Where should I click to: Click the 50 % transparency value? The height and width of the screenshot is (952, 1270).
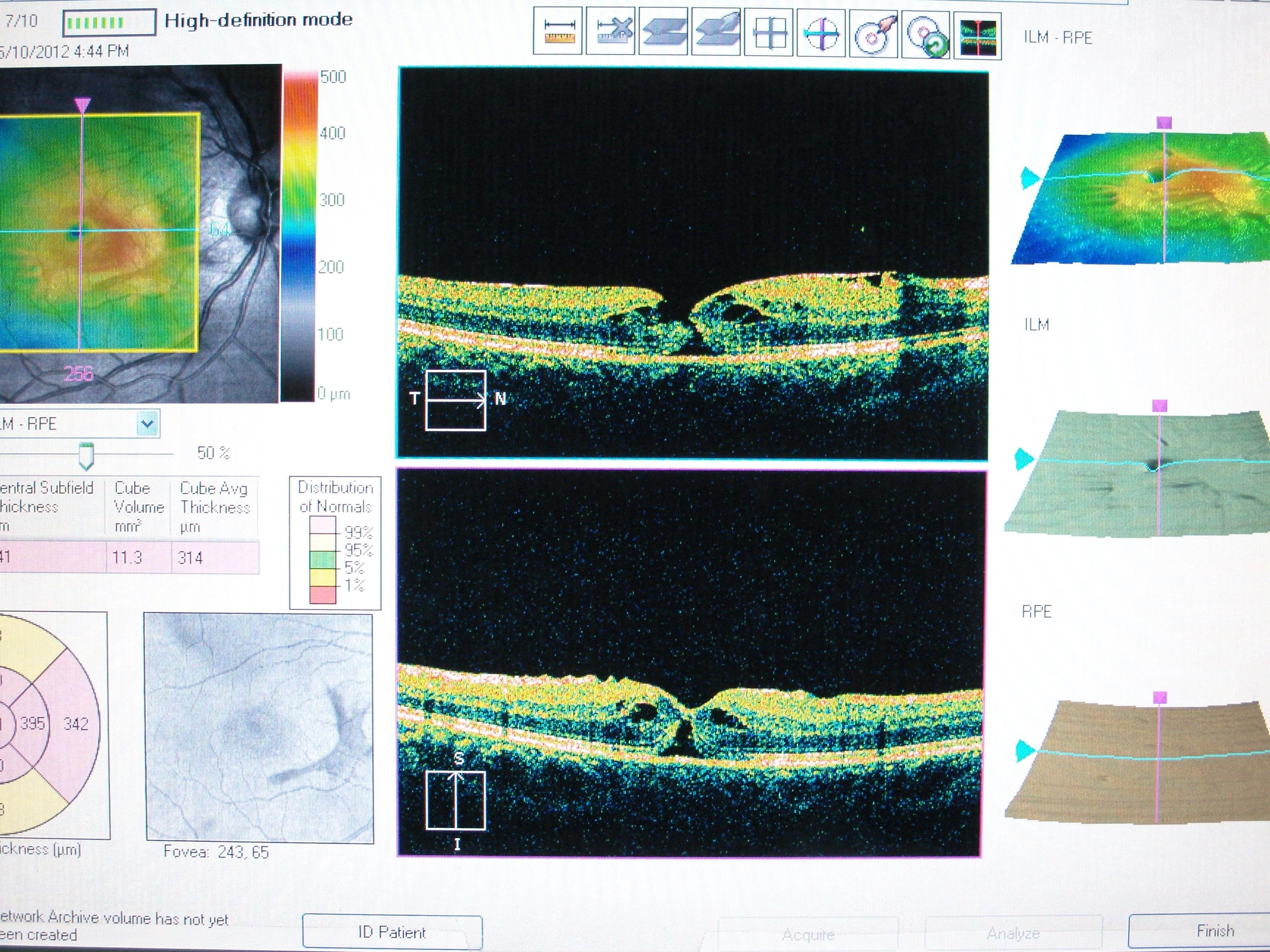(x=213, y=453)
